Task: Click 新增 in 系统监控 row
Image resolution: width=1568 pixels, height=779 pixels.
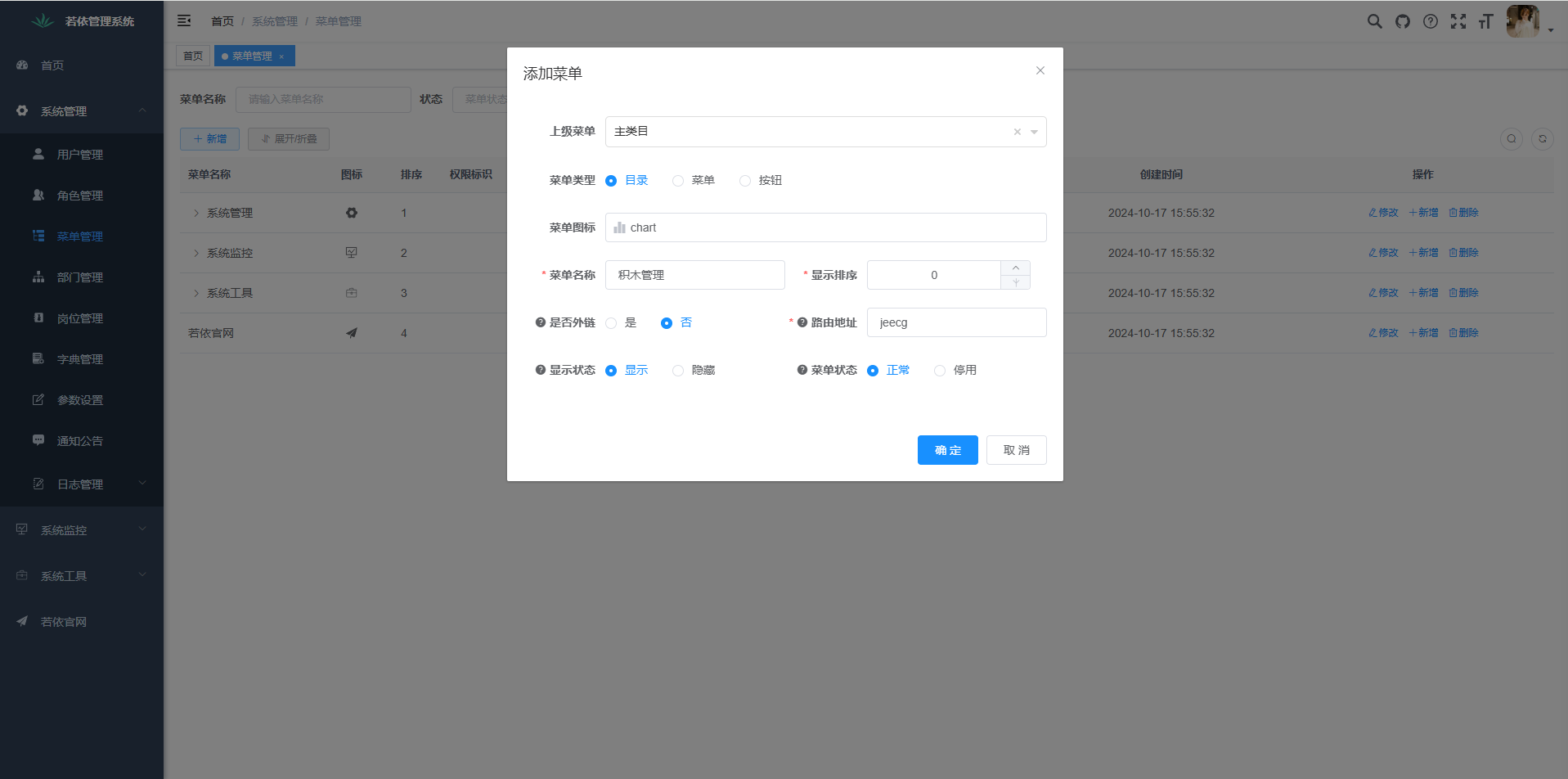Action: click(x=1423, y=253)
